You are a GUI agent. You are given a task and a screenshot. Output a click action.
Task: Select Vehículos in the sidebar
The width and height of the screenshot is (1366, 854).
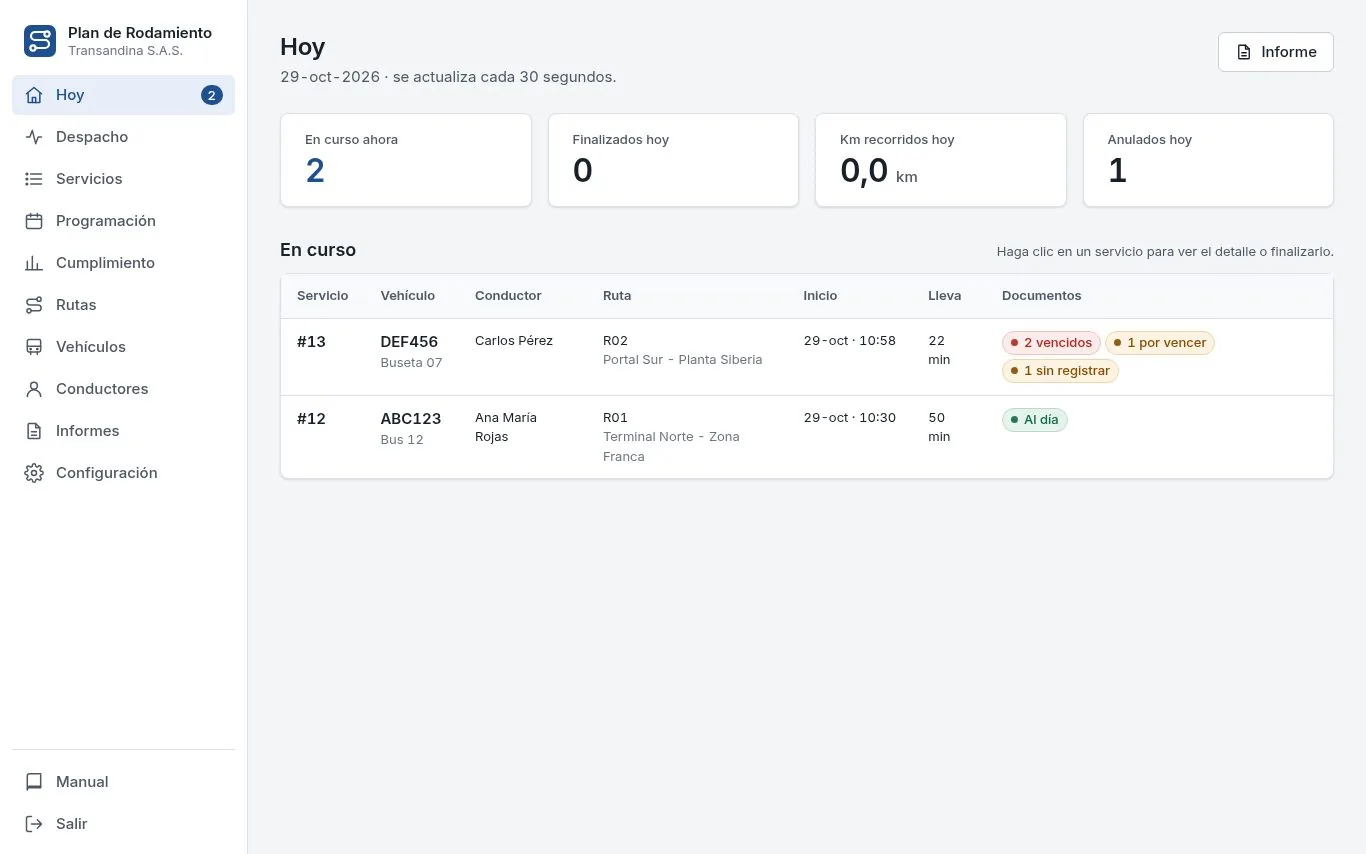pos(123,347)
